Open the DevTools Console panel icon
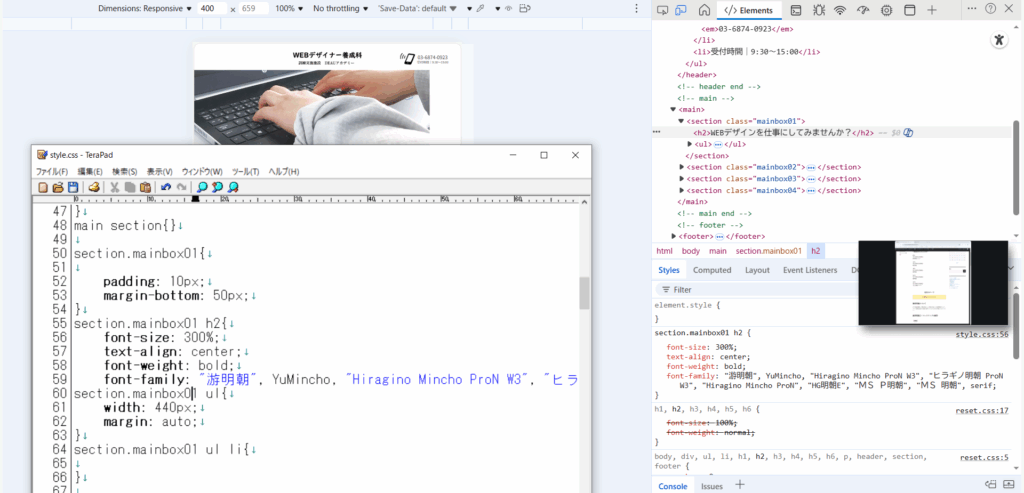The width and height of the screenshot is (1024, 493). (795, 10)
